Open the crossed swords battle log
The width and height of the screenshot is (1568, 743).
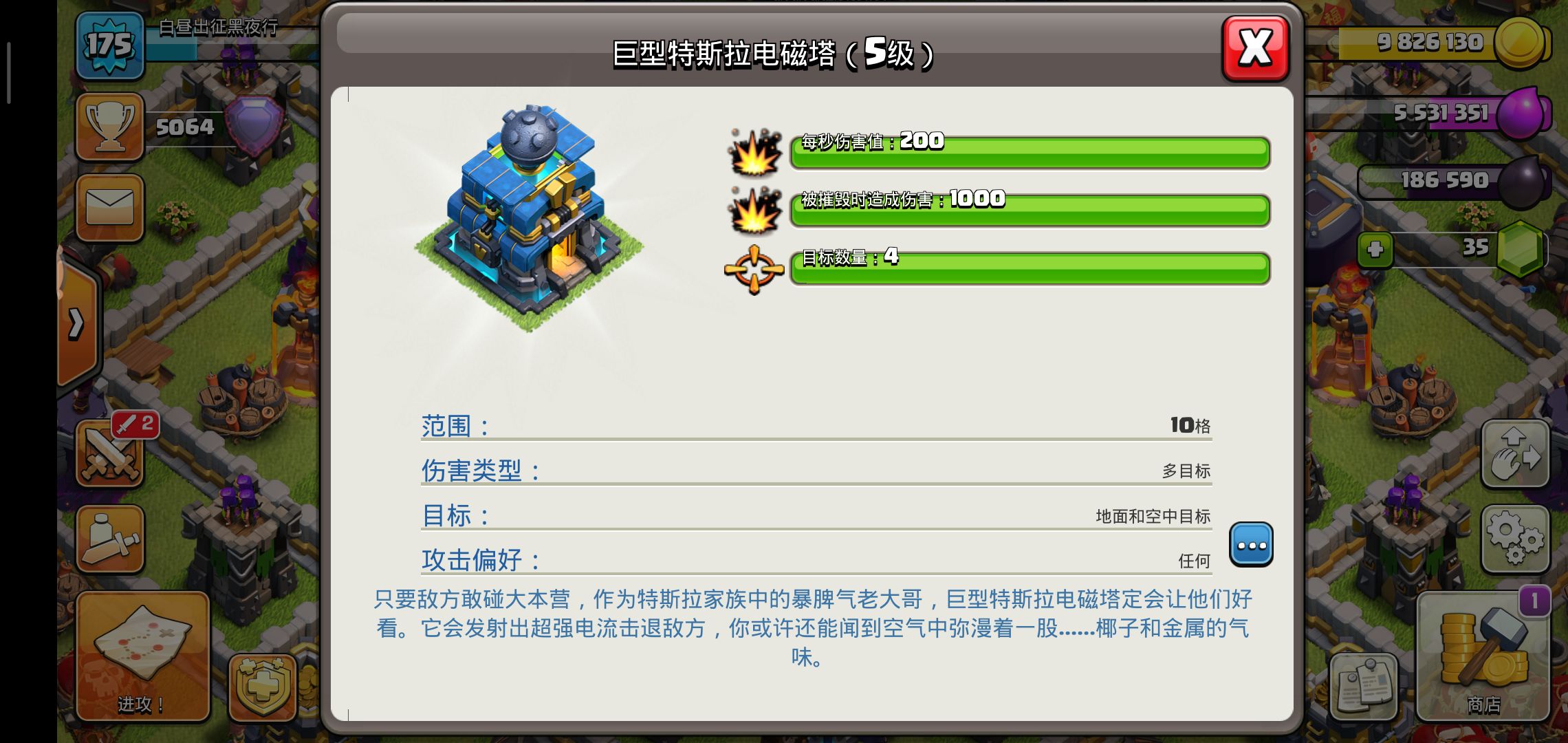click(x=110, y=454)
